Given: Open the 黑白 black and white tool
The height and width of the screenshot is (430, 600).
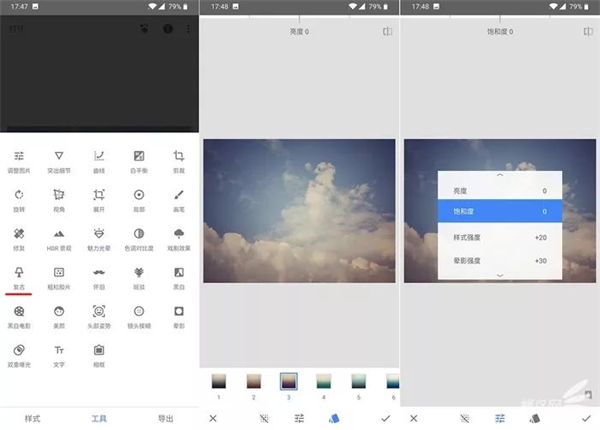Looking at the screenshot, I should point(179,279).
